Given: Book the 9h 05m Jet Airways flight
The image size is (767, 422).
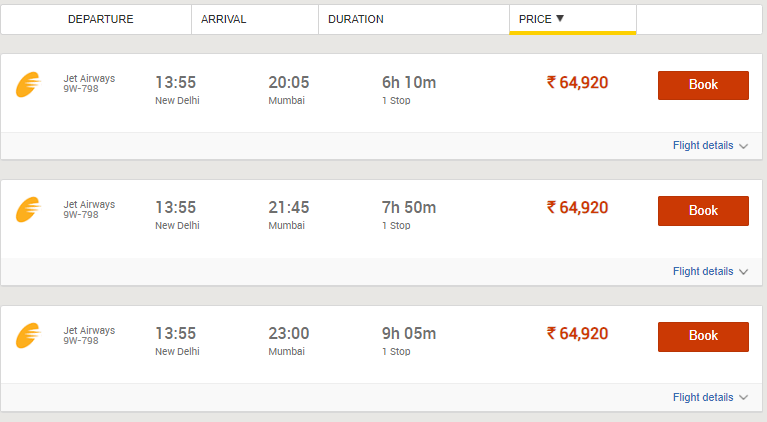Looking at the screenshot, I should coord(703,336).
